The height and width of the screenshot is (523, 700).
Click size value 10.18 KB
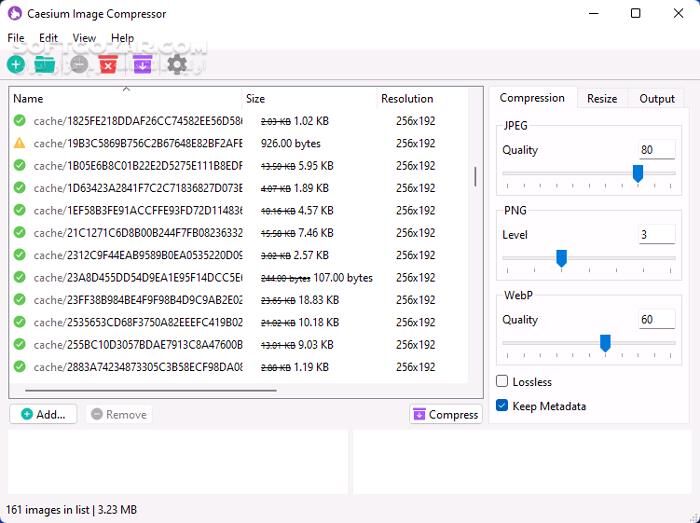click(319, 322)
